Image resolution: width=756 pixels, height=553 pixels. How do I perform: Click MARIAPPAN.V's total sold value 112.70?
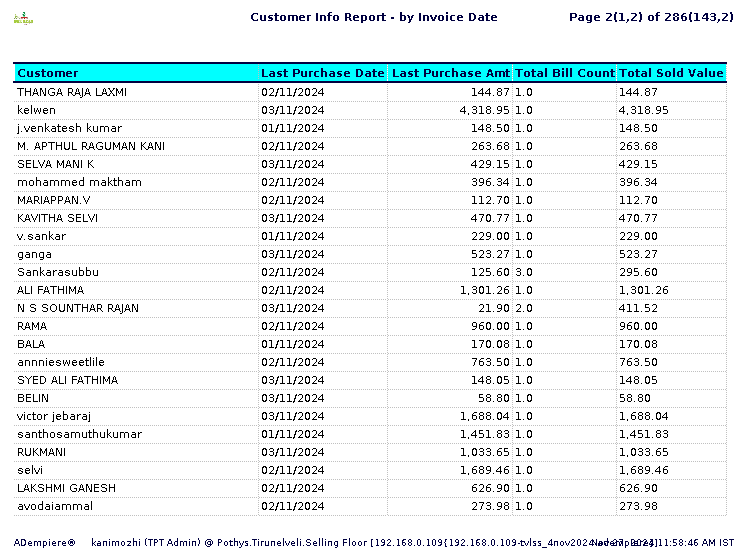(x=638, y=200)
